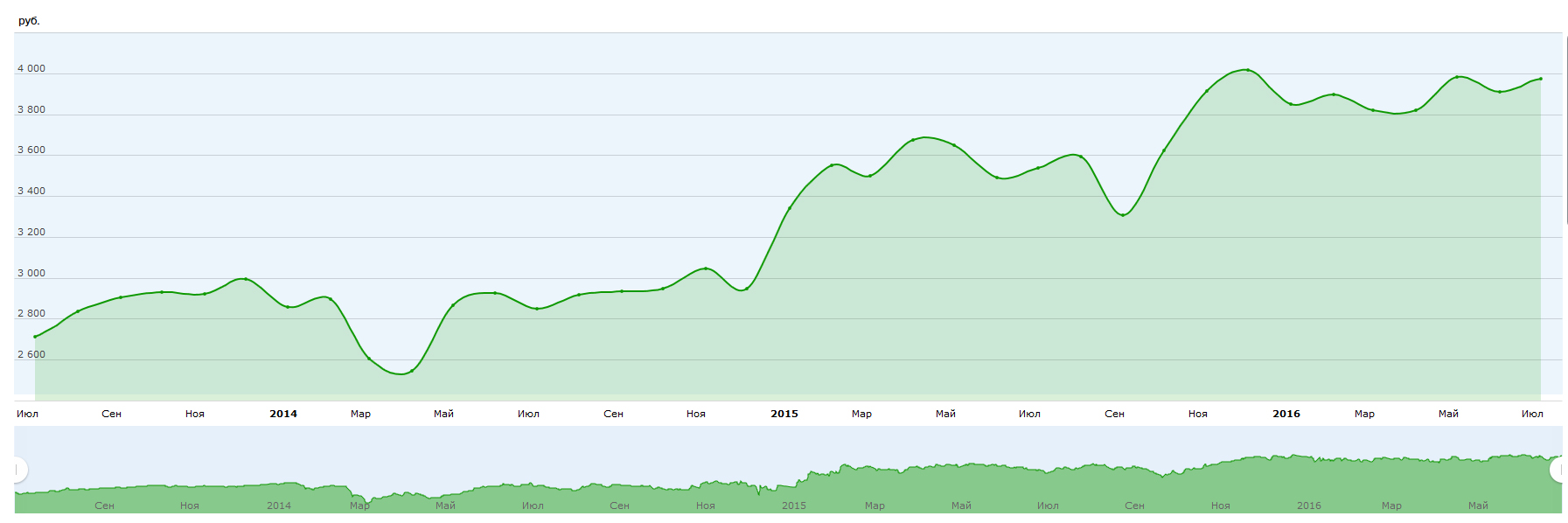Click the 2015 label inside the navigator
This screenshot has width=1568, height=523.
click(794, 506)
